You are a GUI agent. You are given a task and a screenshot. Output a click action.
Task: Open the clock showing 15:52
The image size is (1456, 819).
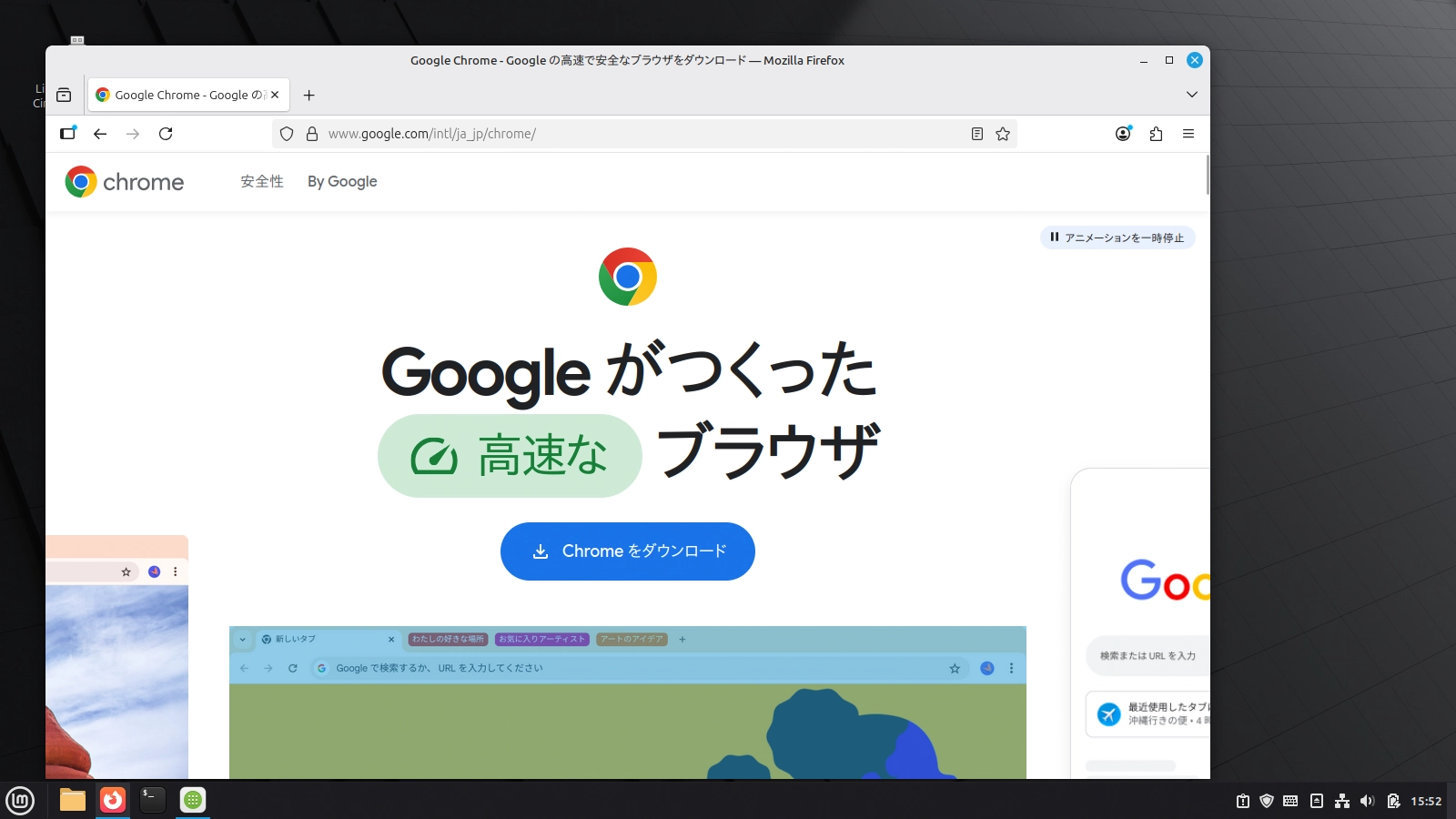[1426, 801]
